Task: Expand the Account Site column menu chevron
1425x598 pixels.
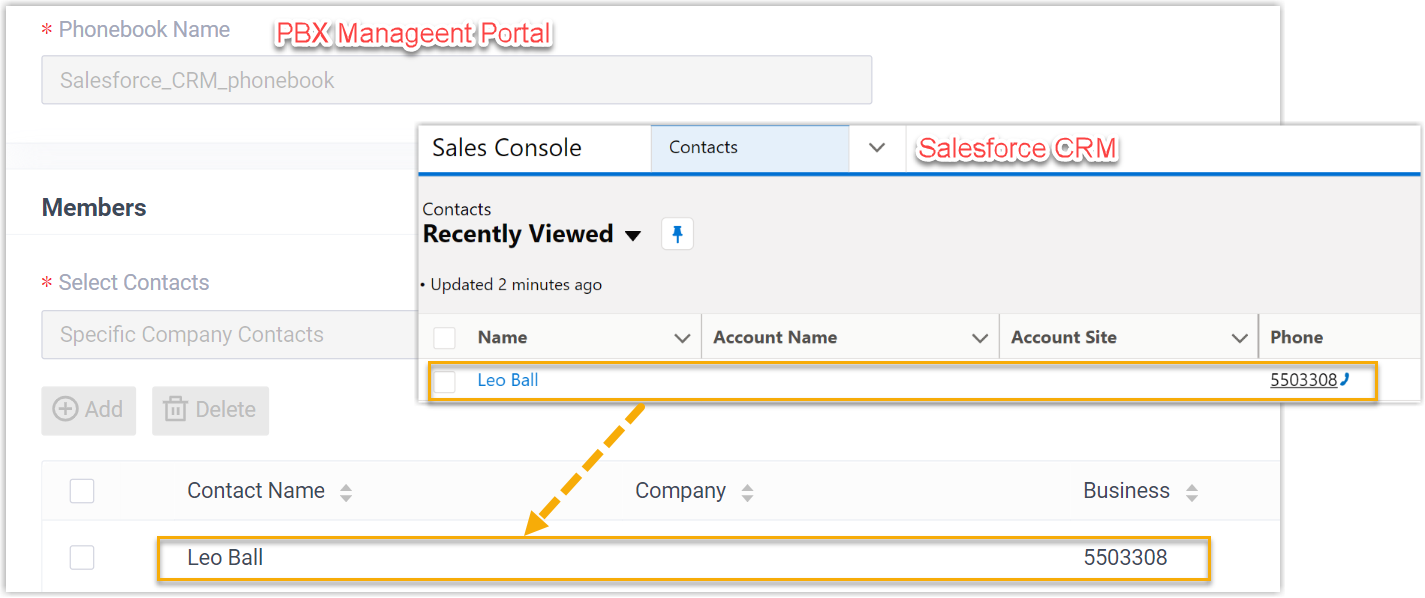Action: pos(1239,339)
